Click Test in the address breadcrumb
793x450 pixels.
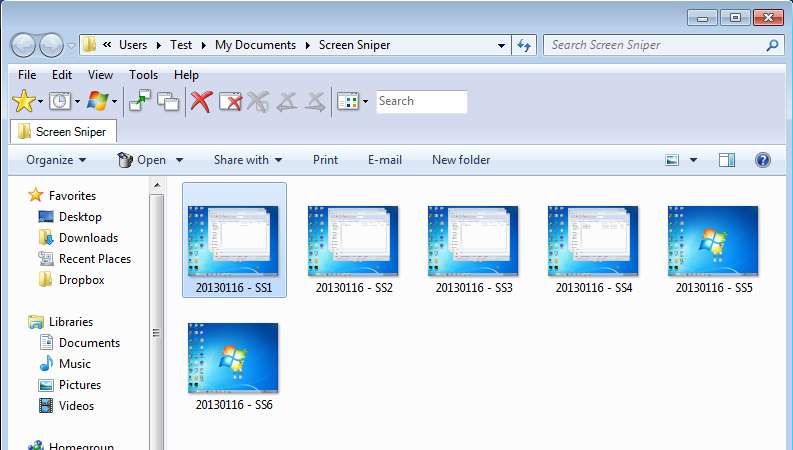coord(181,45)
